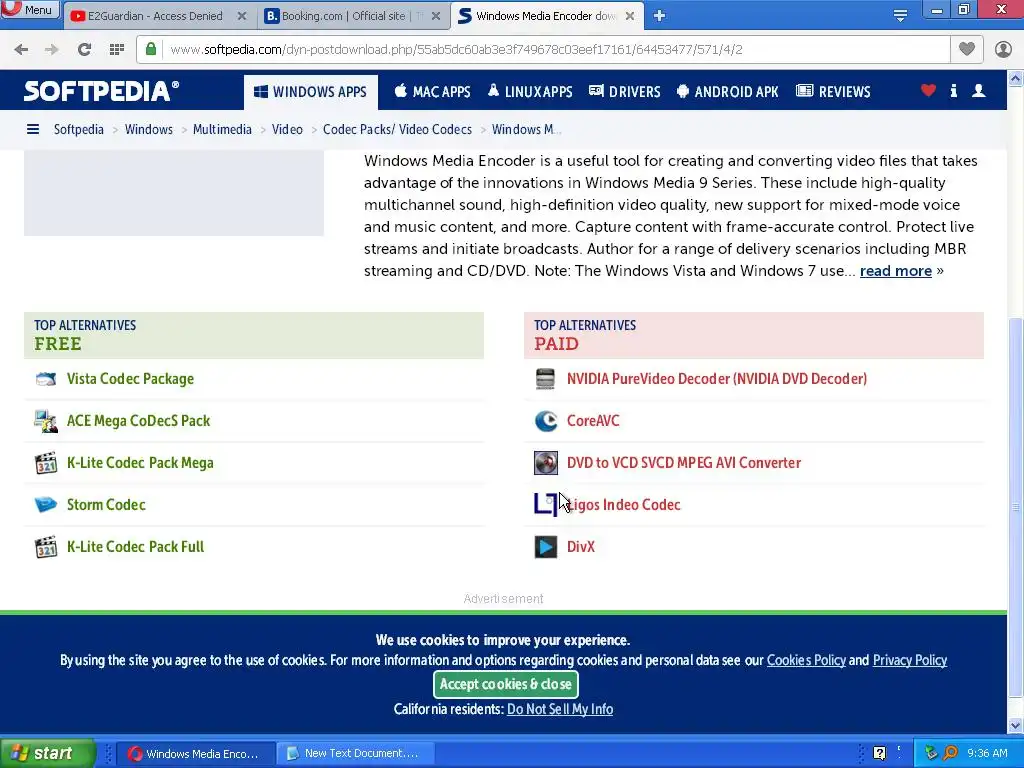
Task: Click the DivX play icon
Action: [545, 547]
